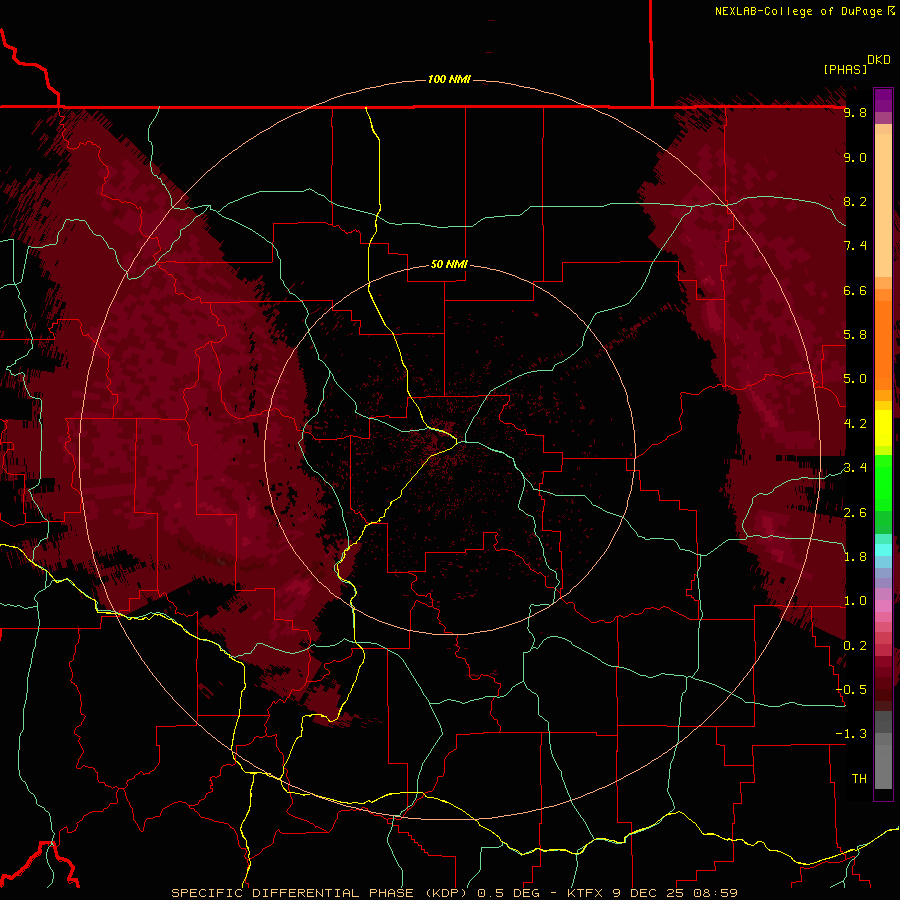Image resolution: width=900 pixels, height=900 pixels.
Task: Click the 5.8 value on the color scale
Action: click(855, 335)
